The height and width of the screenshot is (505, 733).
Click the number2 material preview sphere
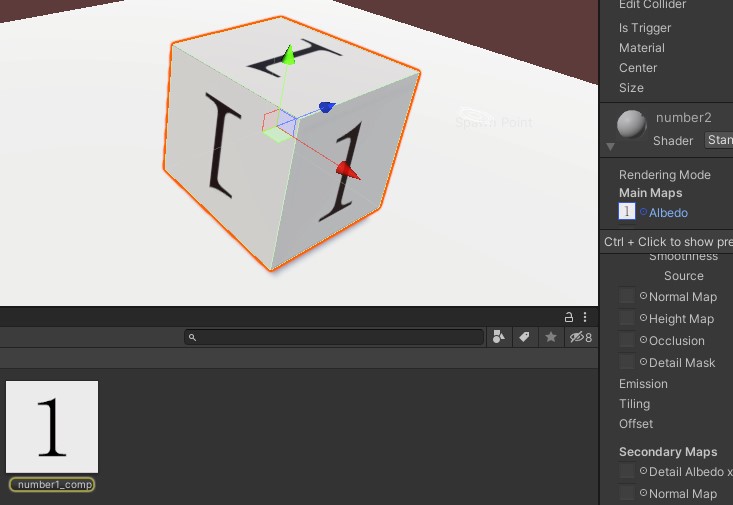632,126
